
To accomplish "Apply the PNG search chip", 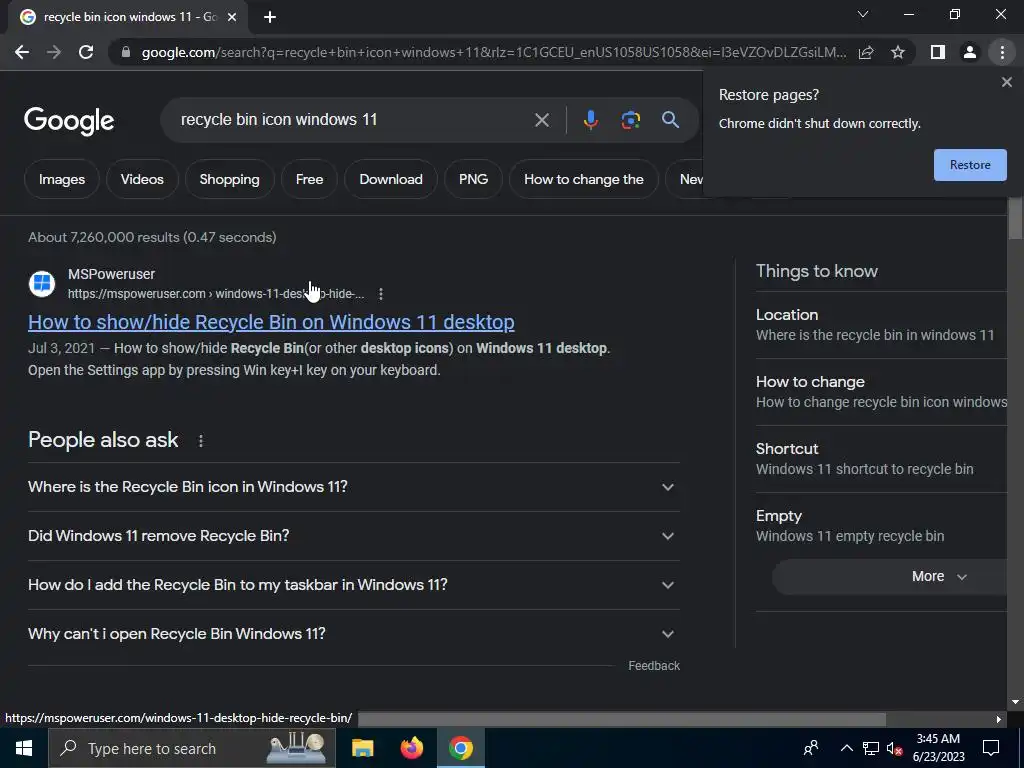I will (x=473, y=179).
